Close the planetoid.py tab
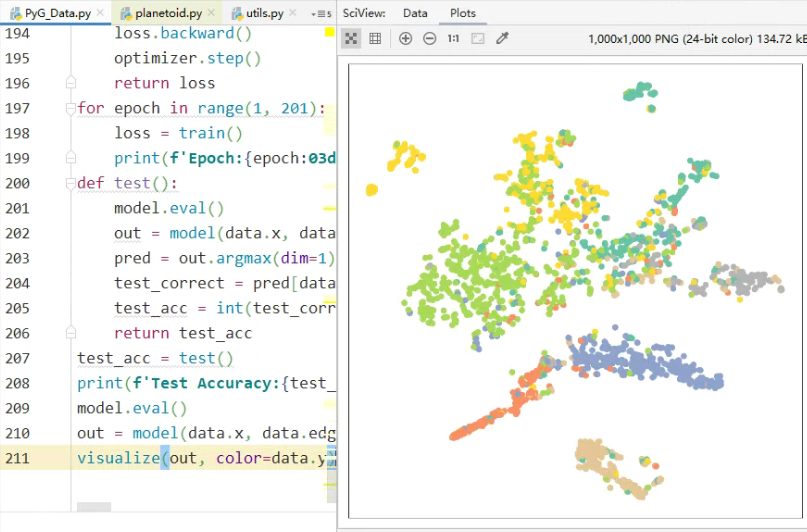Screen dimensions: 807x532 pos(211,13)
